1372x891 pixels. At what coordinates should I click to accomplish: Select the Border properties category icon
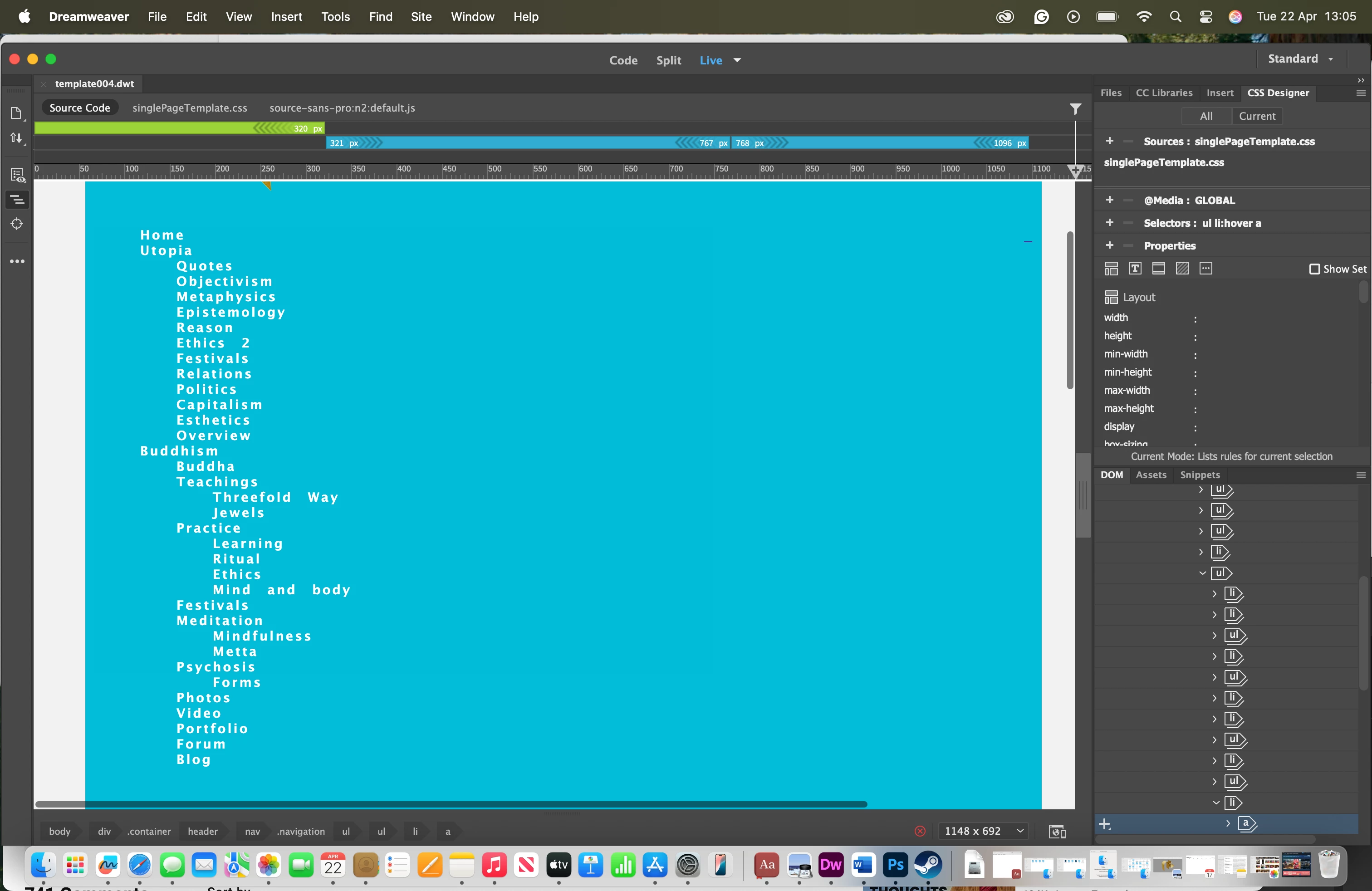[1158, 268]
